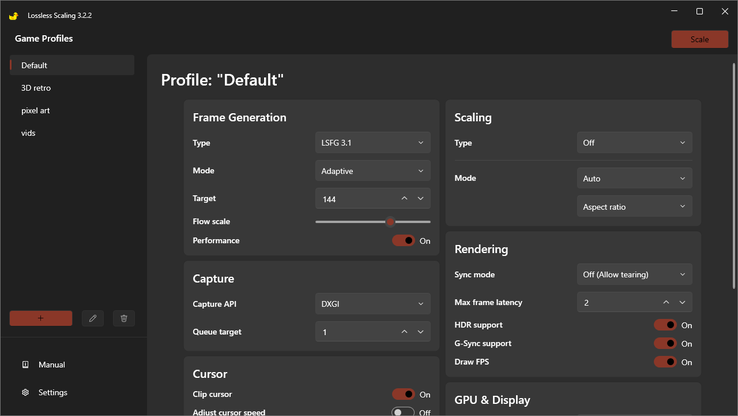
Task: Click the 'Profile: "Default"' heading
Action: pyautogui.click(x=222, y=80)
